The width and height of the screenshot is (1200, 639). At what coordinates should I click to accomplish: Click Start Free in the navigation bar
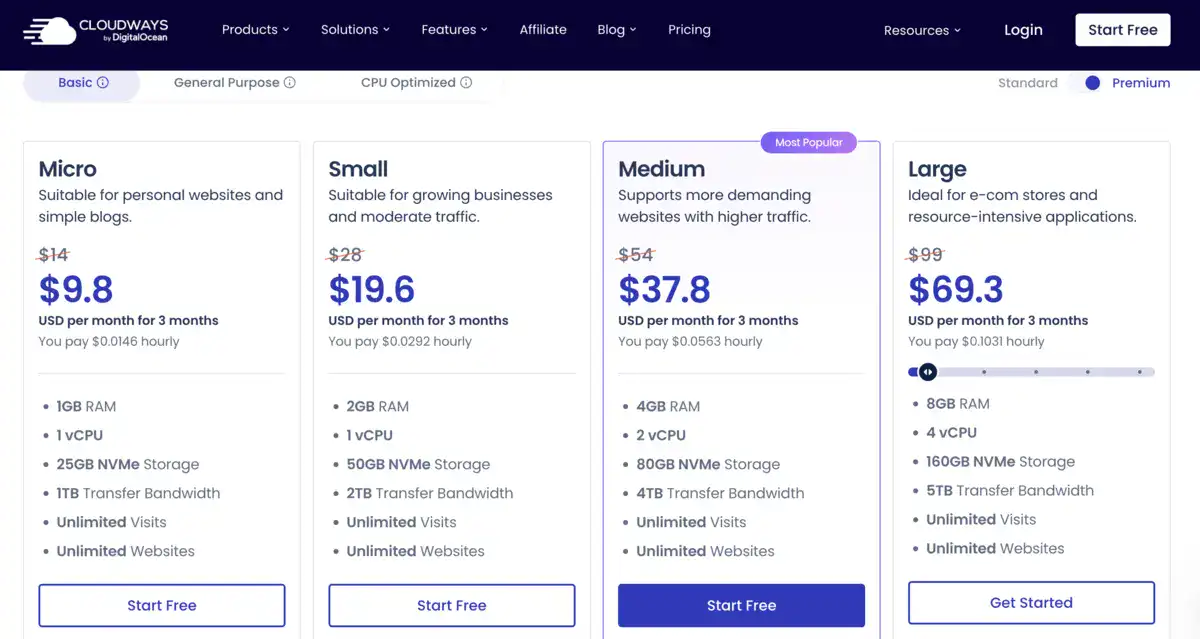tap(1122, 30)
